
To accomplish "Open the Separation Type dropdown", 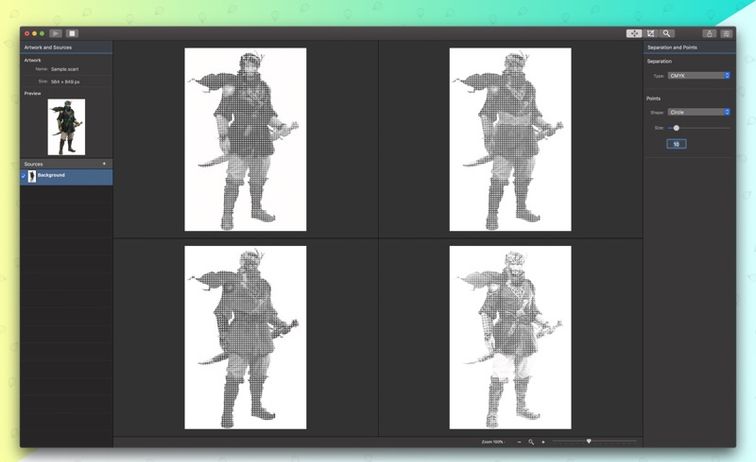I will pos(699,75).
